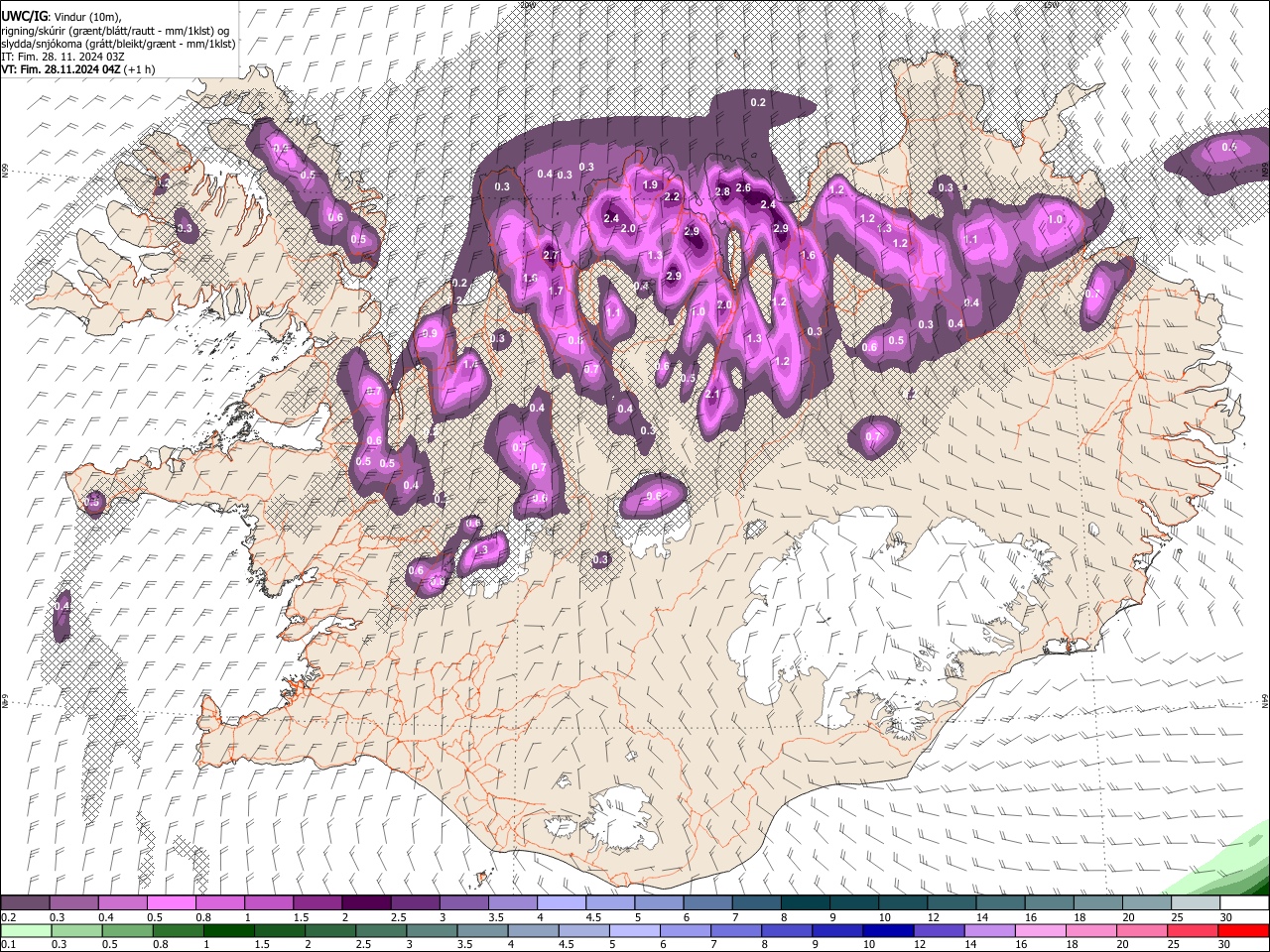
Task: Pick the dark teal 9 swatch, upper legend row
Action: [x=853, y=903]
